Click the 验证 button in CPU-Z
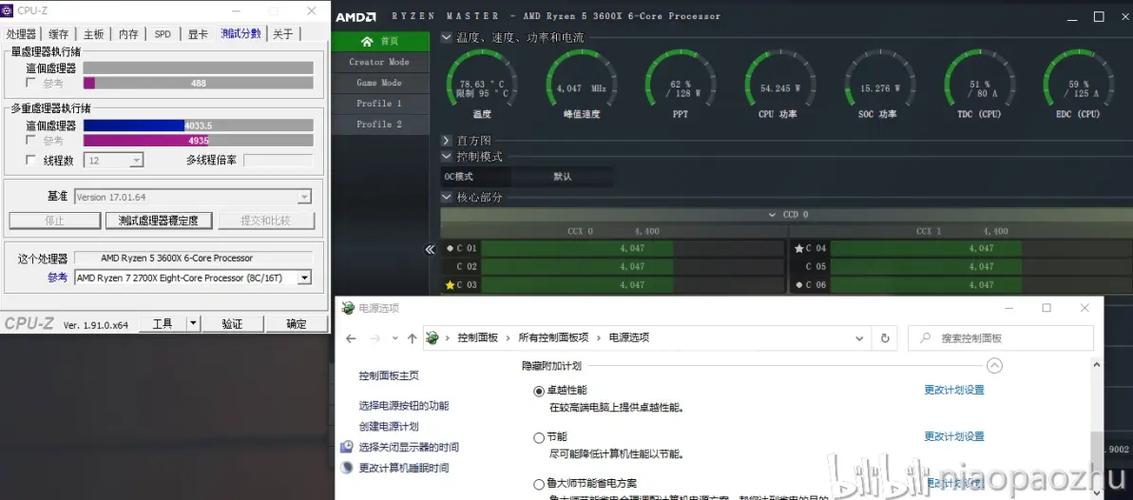1133x500 pixels. click(232, 324)
